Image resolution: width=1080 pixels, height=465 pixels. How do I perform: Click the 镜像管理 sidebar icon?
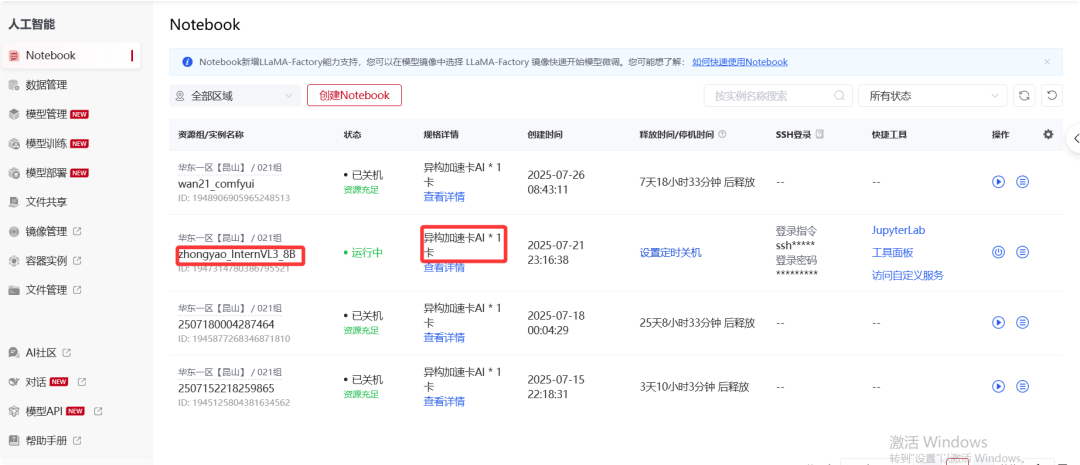pos(14,231)
